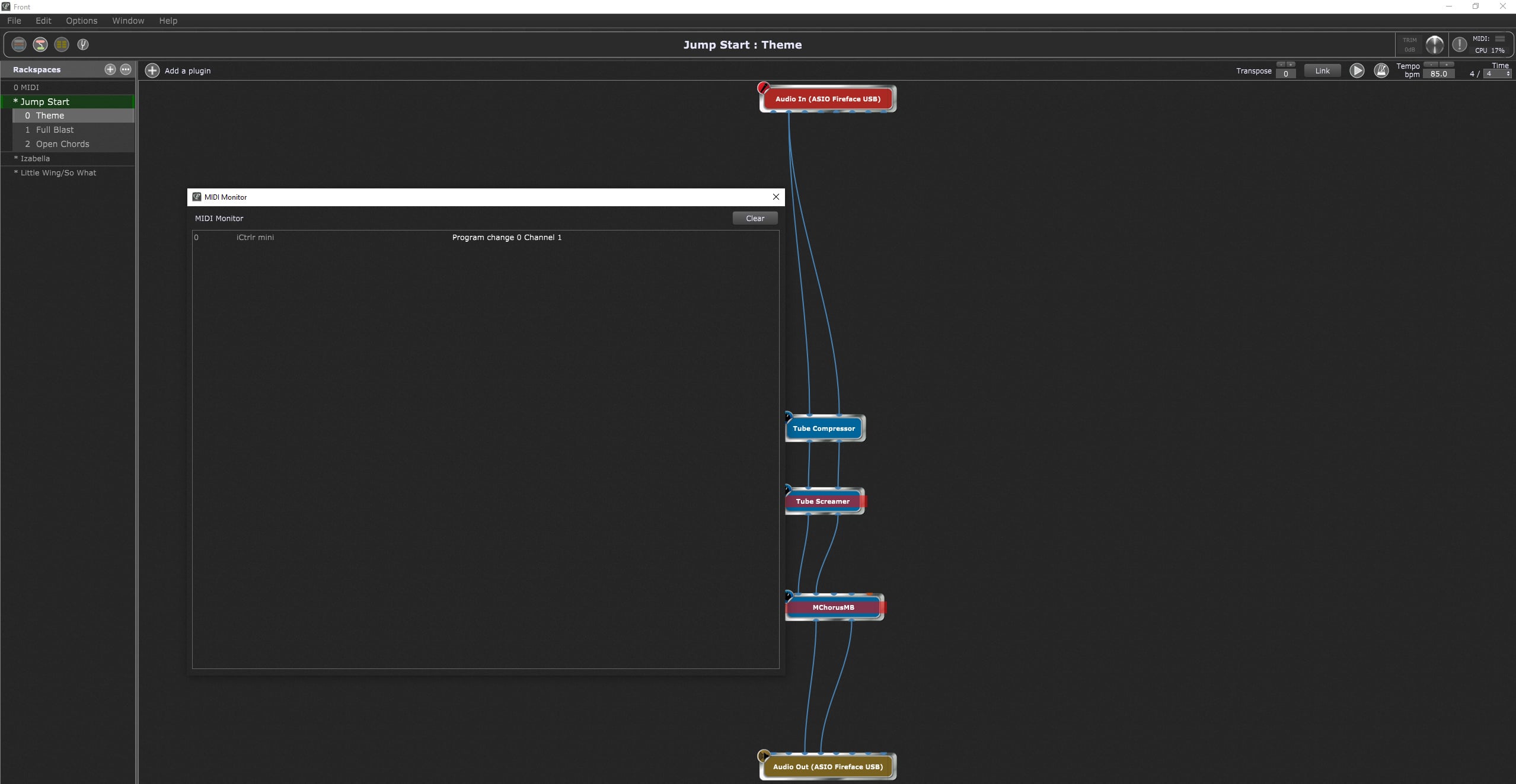Open the Window menu
This screenshot has height=784, width=1516.
pos(128,21)
